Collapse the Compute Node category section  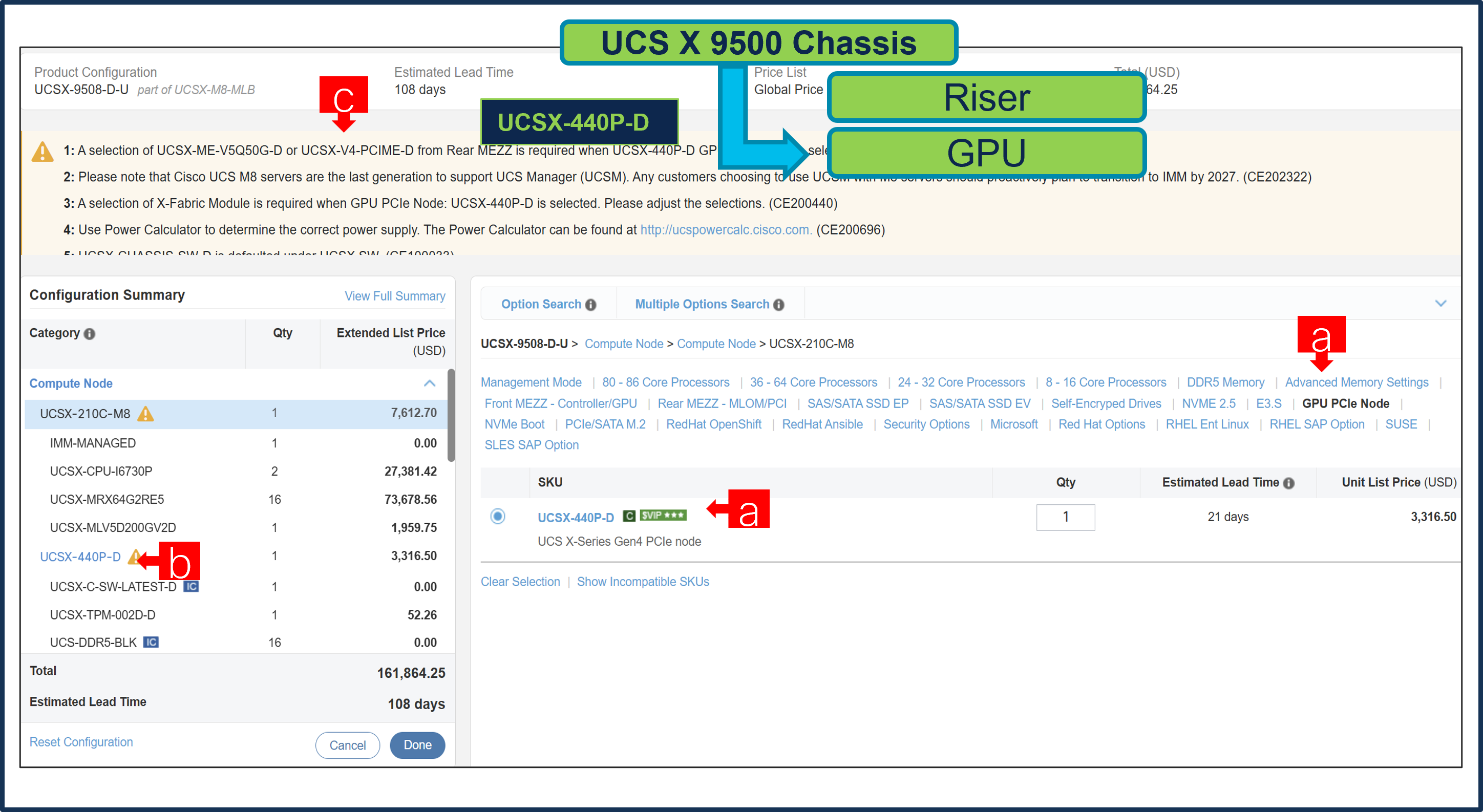pos(430,383)
